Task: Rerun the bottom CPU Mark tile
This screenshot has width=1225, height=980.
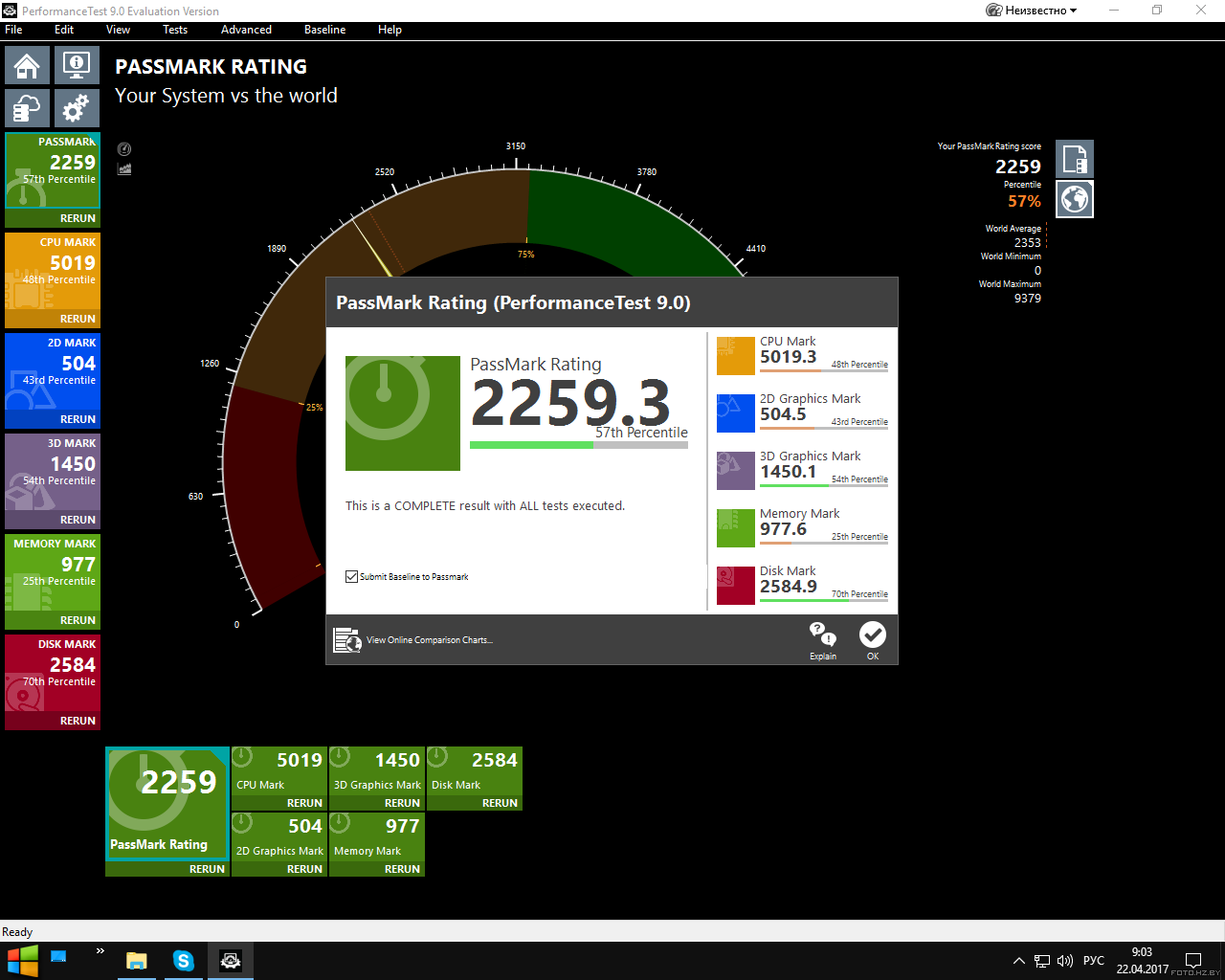Action: point(304,803)
